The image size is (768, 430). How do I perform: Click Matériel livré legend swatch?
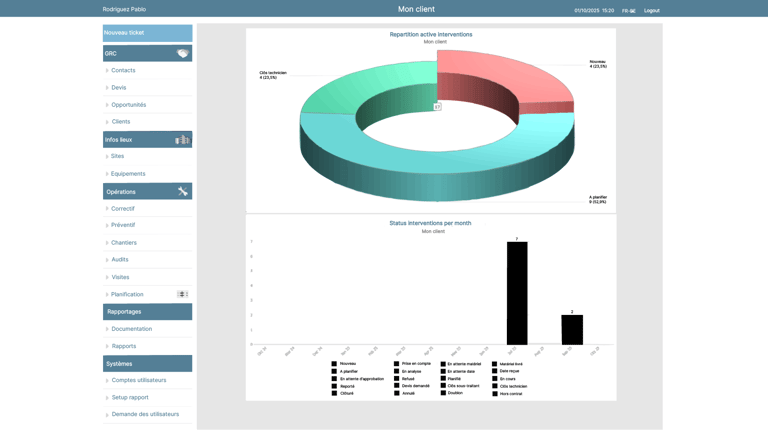[x=495, y=364]
